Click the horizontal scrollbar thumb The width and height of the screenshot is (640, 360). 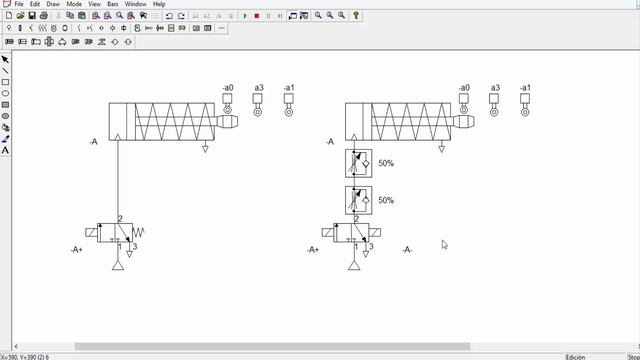[x=272, y=347]
